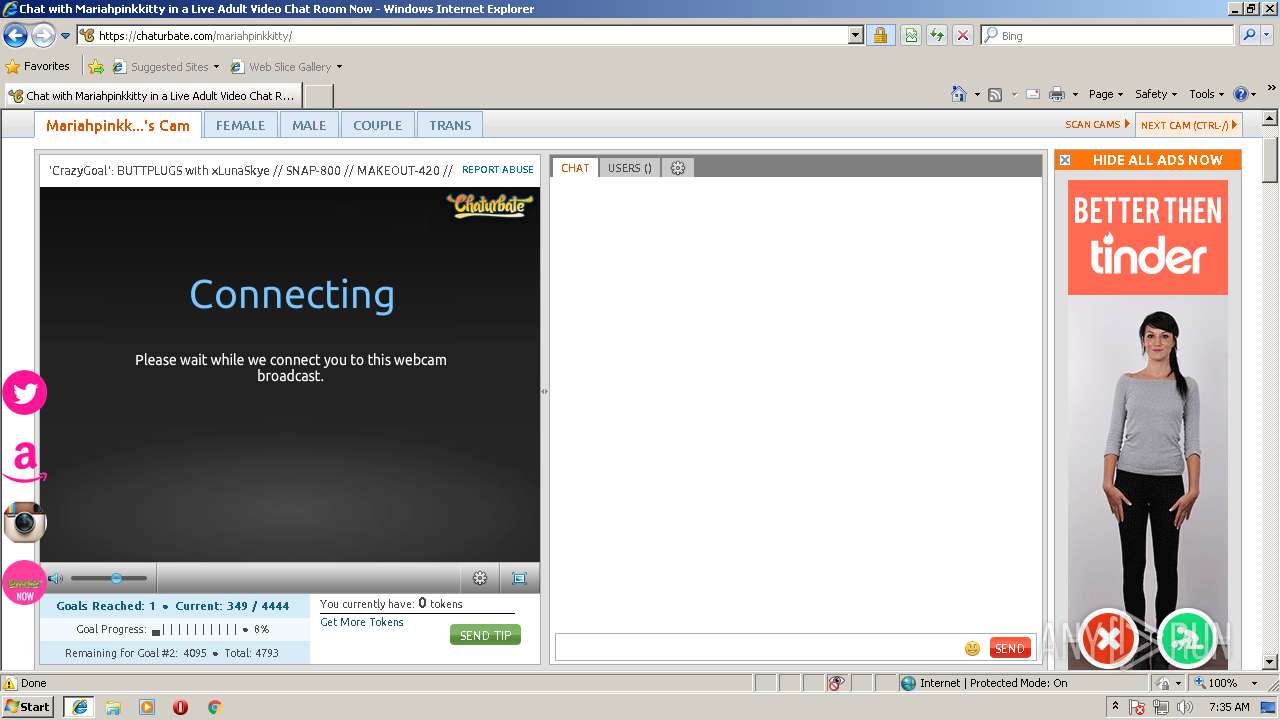
Task: Click the Better Then Tinder ad
Action: click(1148, 425)
